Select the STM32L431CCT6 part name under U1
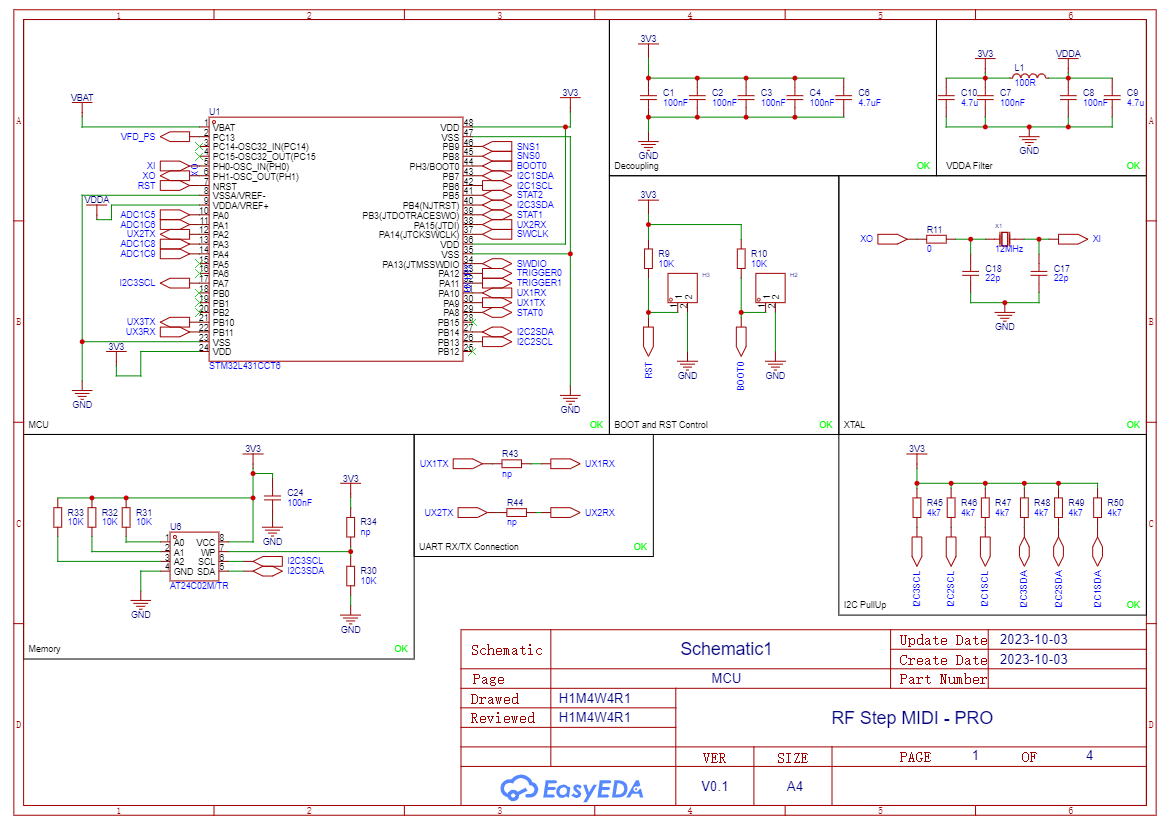1170x825 pixels. coord(245,366)
